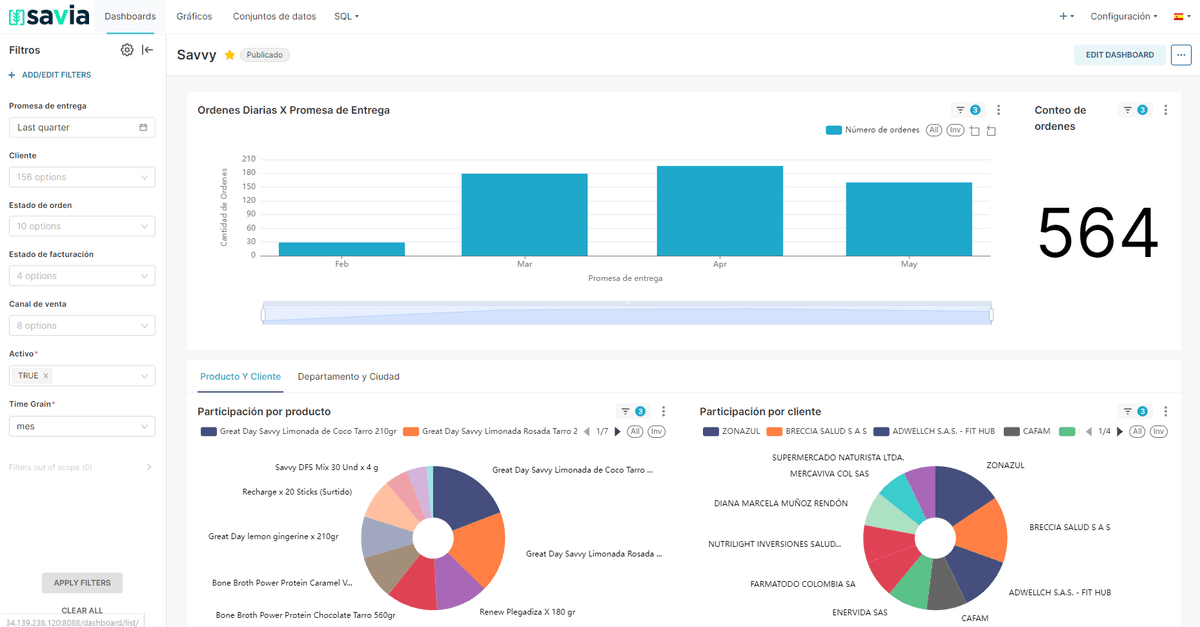Go to next legend page in Participación por producto

617,432
